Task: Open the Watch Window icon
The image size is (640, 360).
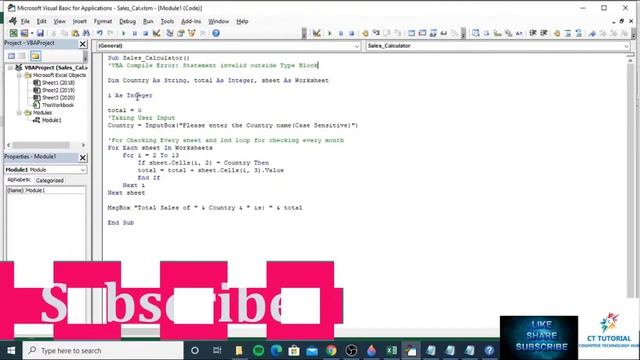Action: pyautogui.click(x=433, y=33)
